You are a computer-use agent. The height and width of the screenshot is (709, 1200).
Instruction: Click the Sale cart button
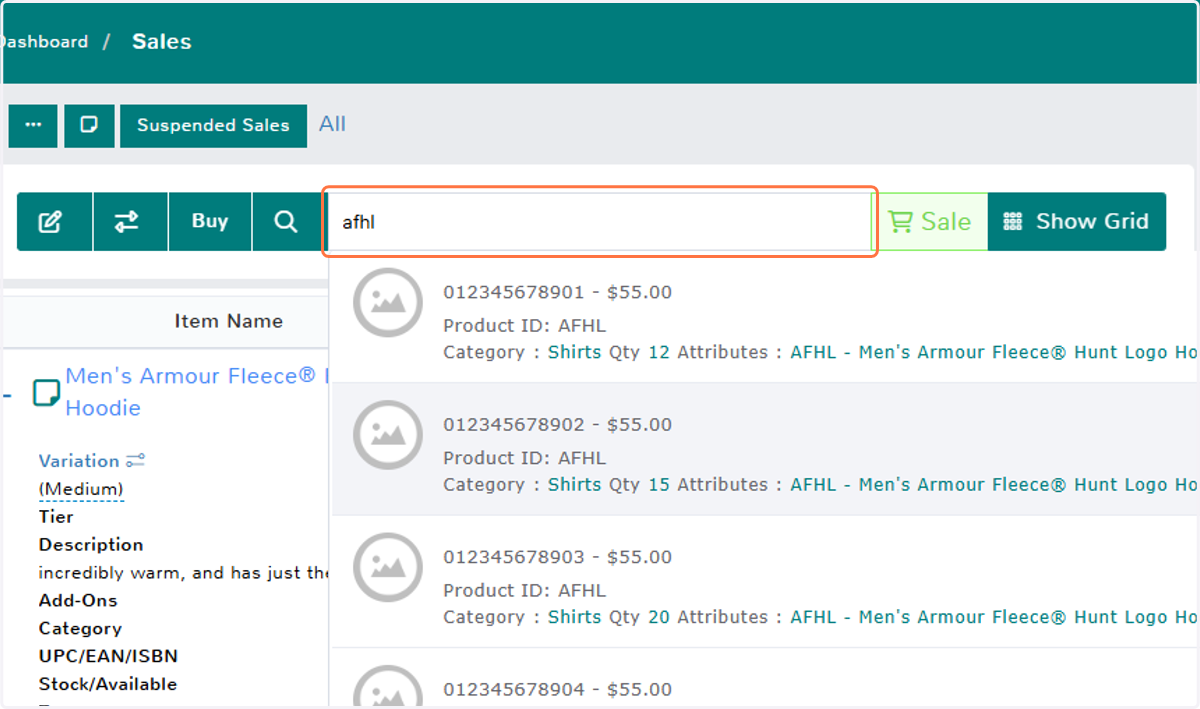930,222
